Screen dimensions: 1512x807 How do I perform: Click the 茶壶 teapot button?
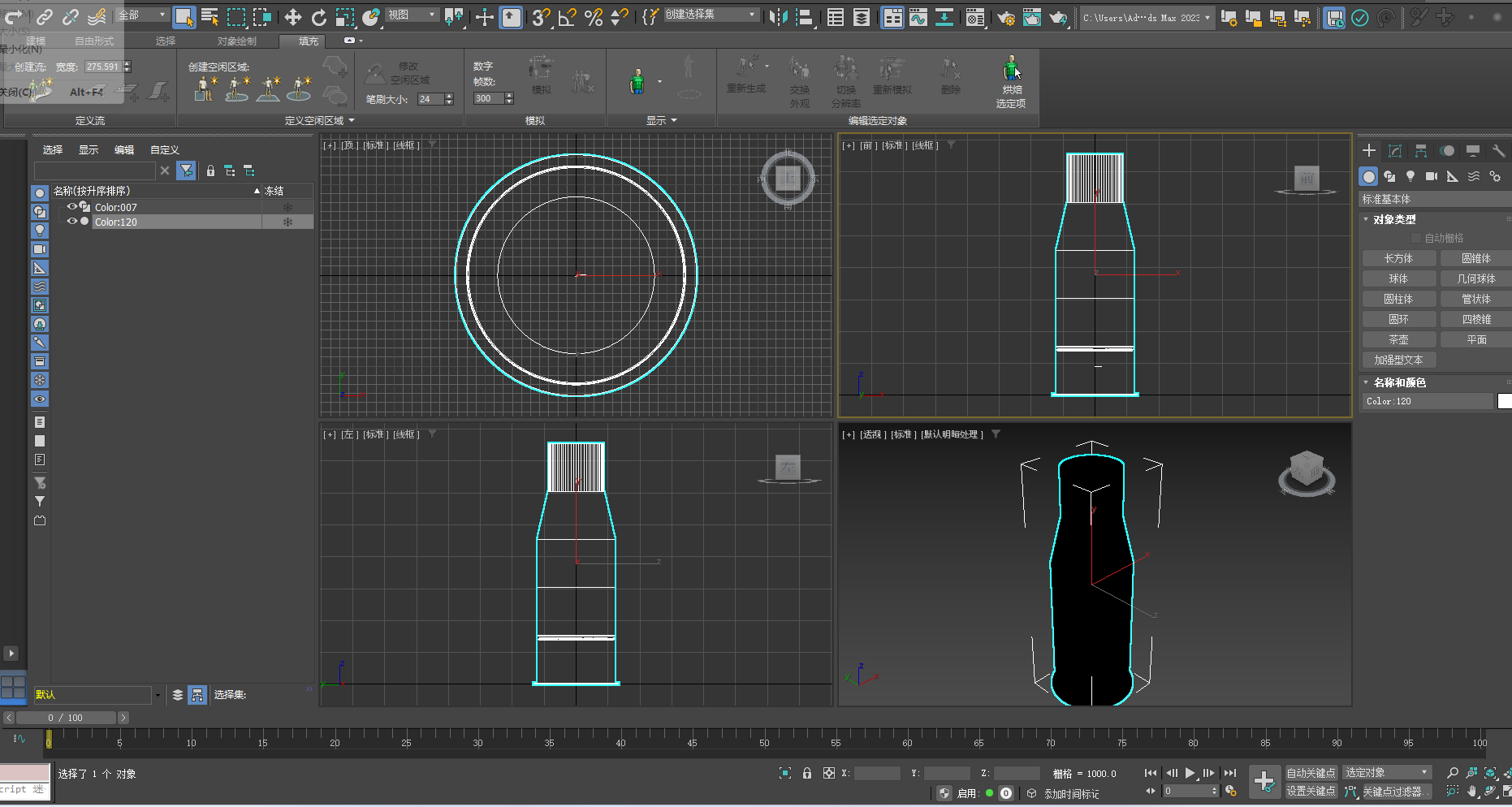coord(1398,339)
